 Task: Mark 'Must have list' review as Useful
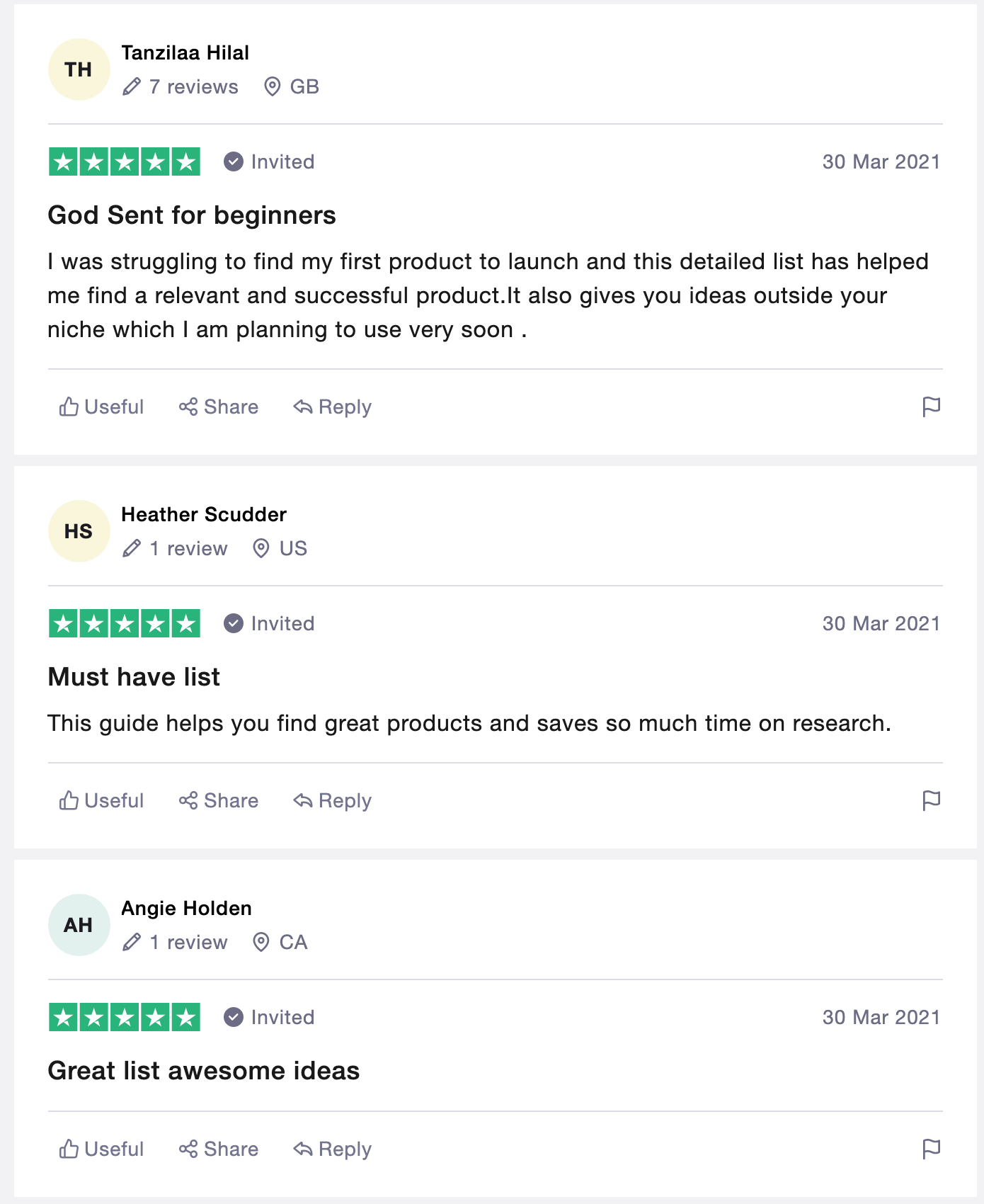click(x=102, y=800)
